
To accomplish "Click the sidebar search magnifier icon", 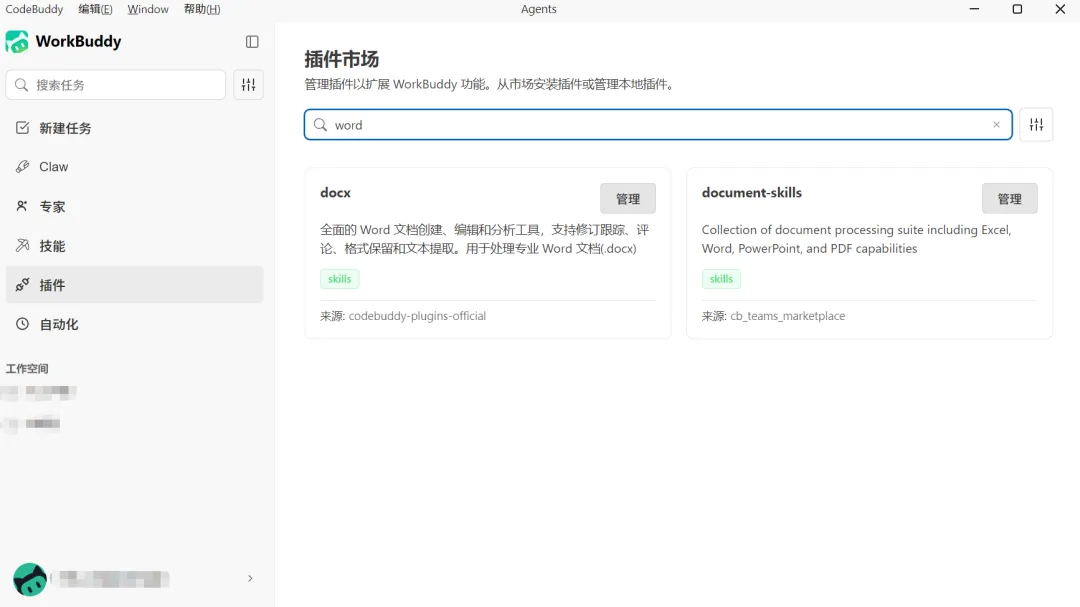I will tap(21, 85).
